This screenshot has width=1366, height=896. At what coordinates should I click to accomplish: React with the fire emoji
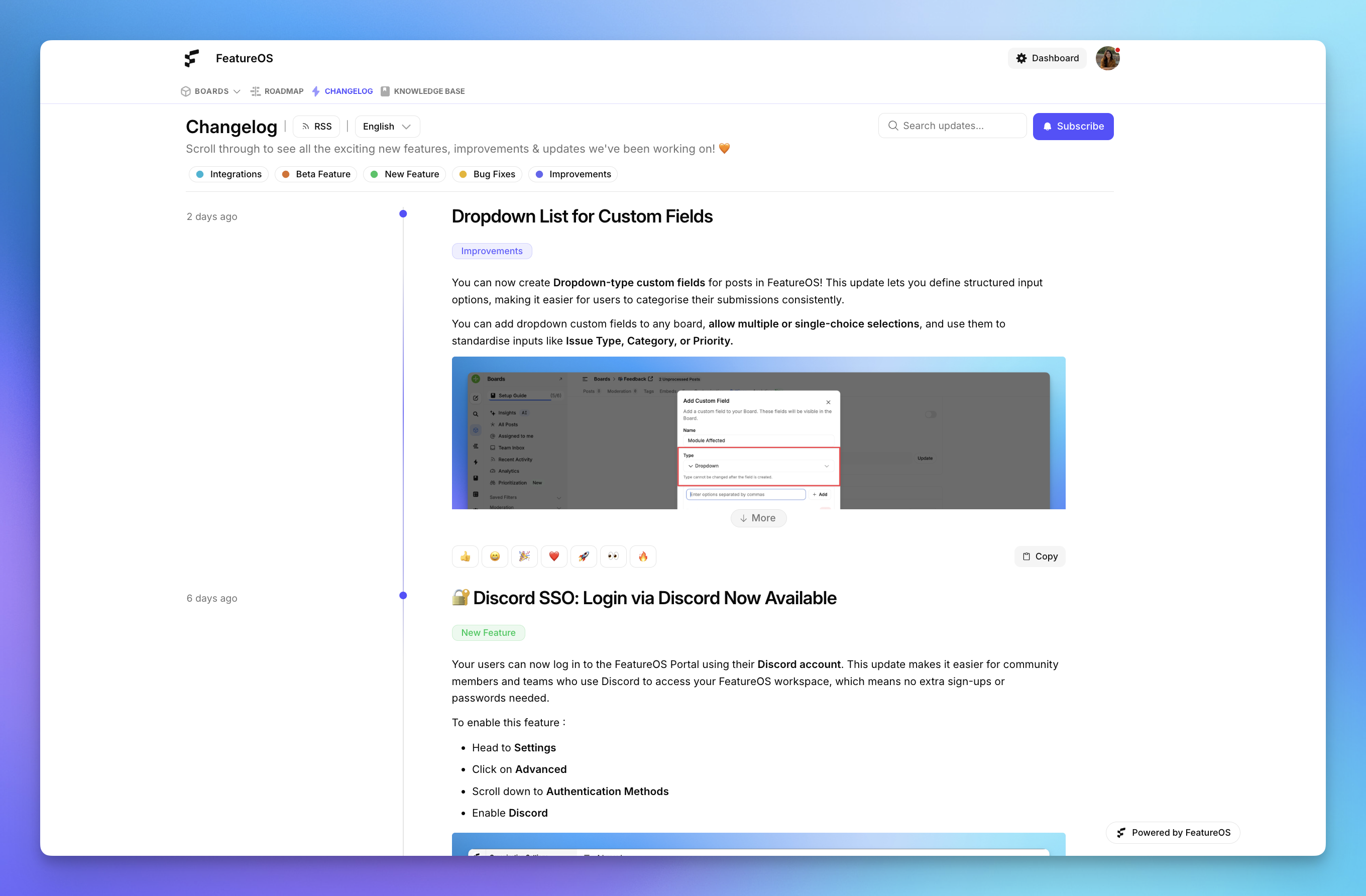coord(643,556)
